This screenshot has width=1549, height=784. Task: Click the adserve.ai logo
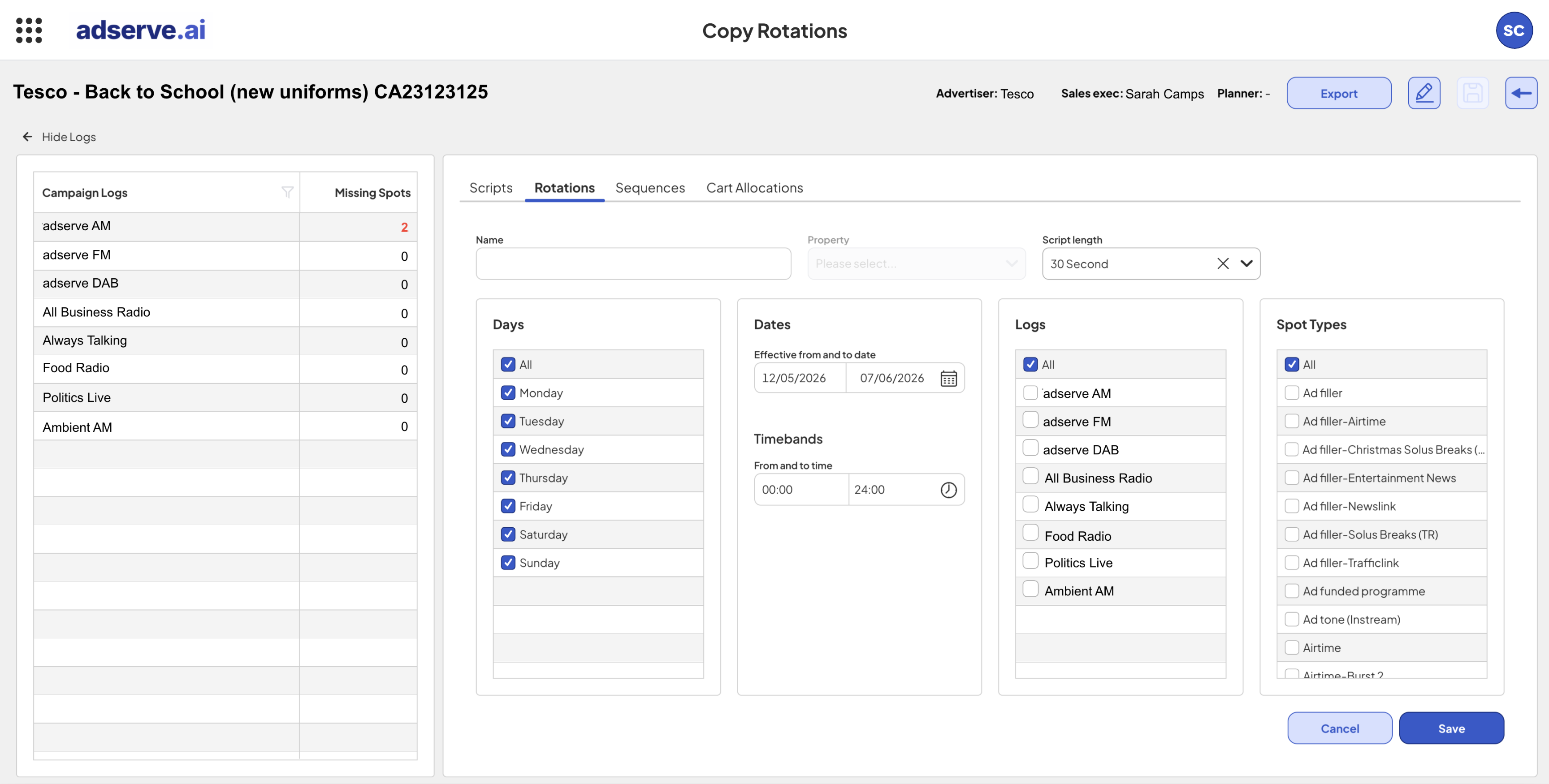(x=141, y=30)
